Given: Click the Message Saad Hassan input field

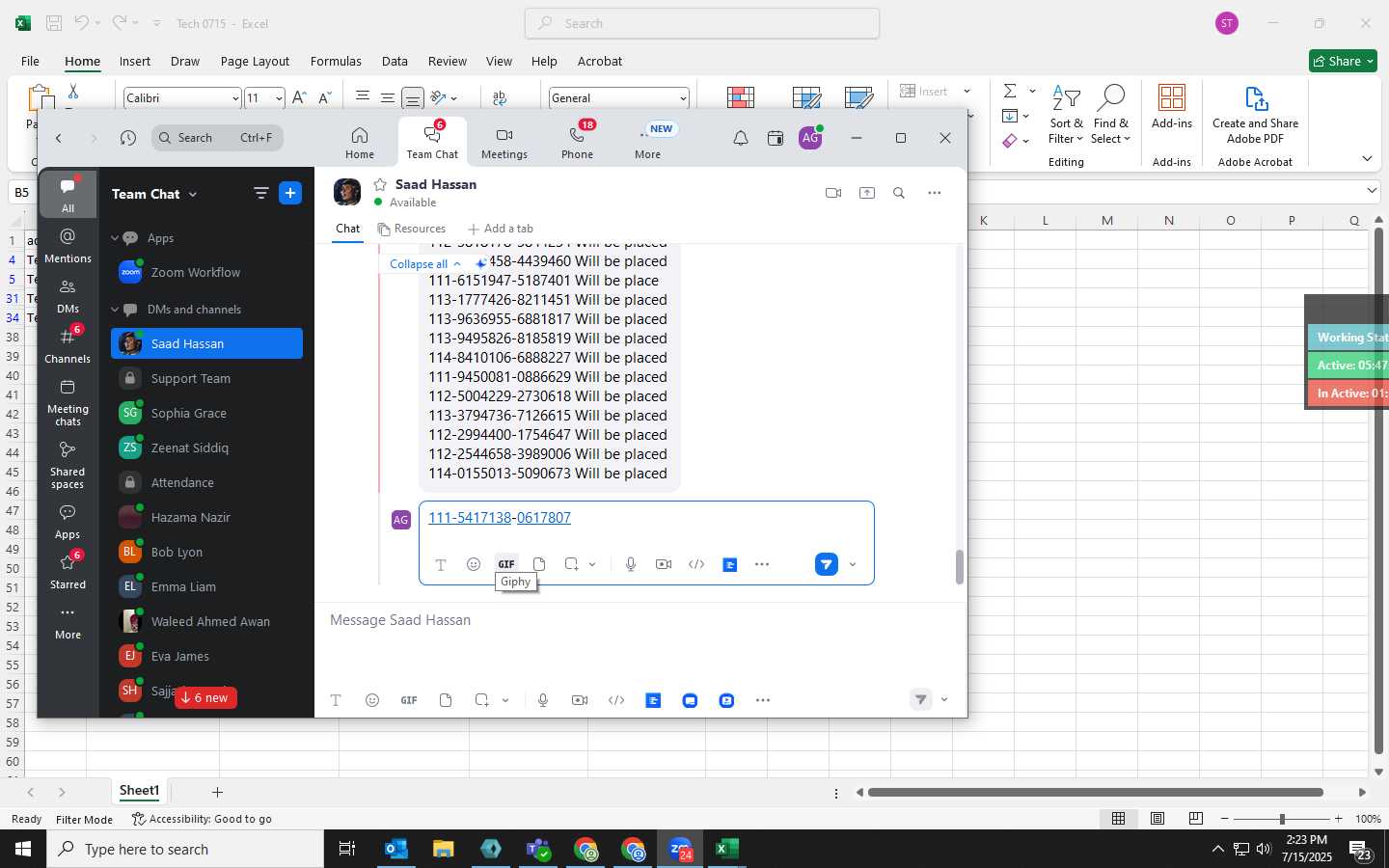Looking at the screenshot, I should [x=640, y=620].
